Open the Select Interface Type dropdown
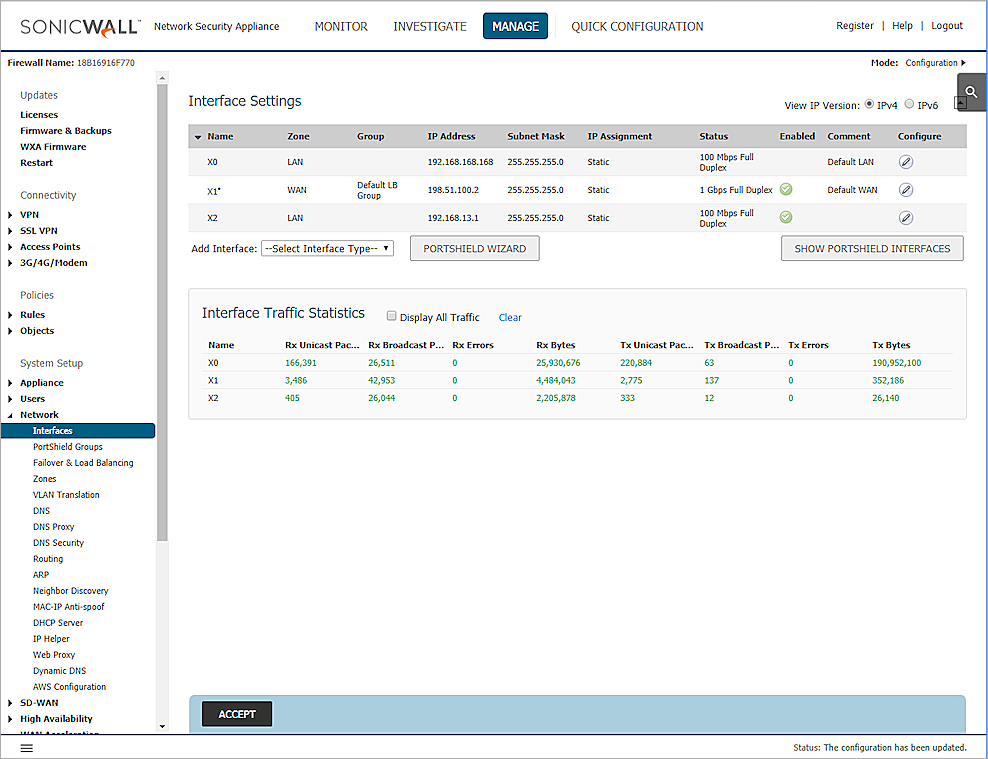The height and width of the screenshot is (759, 988). [x=327, y=247]
